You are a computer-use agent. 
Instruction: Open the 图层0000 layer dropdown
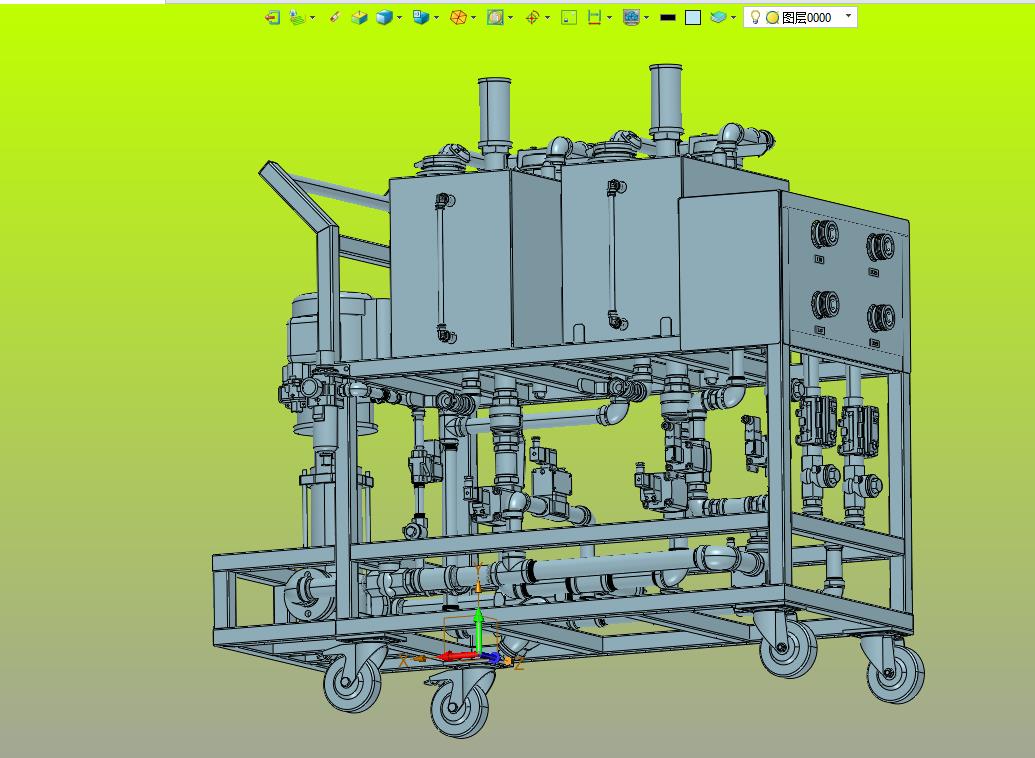coord(848,16)
